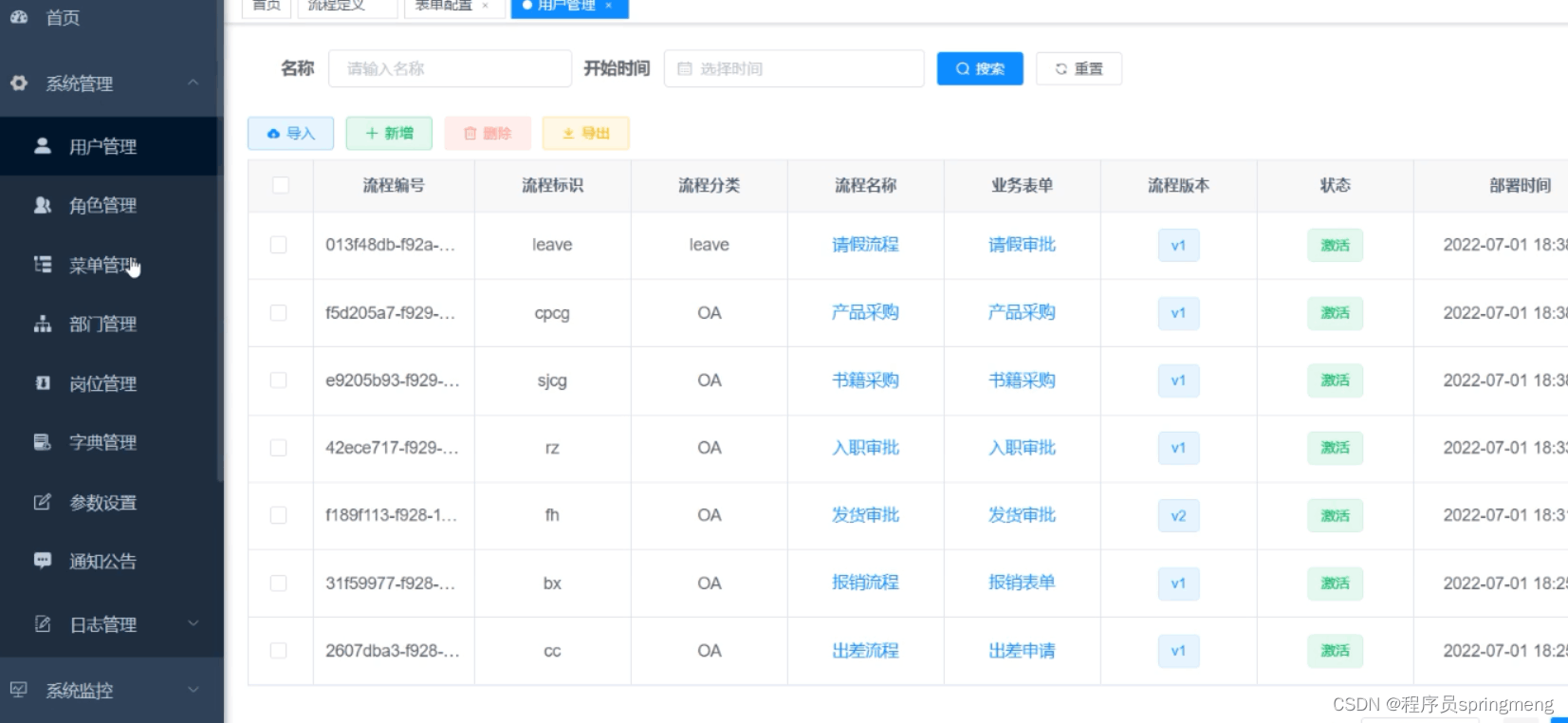Open the 报销表单 business form link
This screenshot has width=1568, height=723.
1022,583
